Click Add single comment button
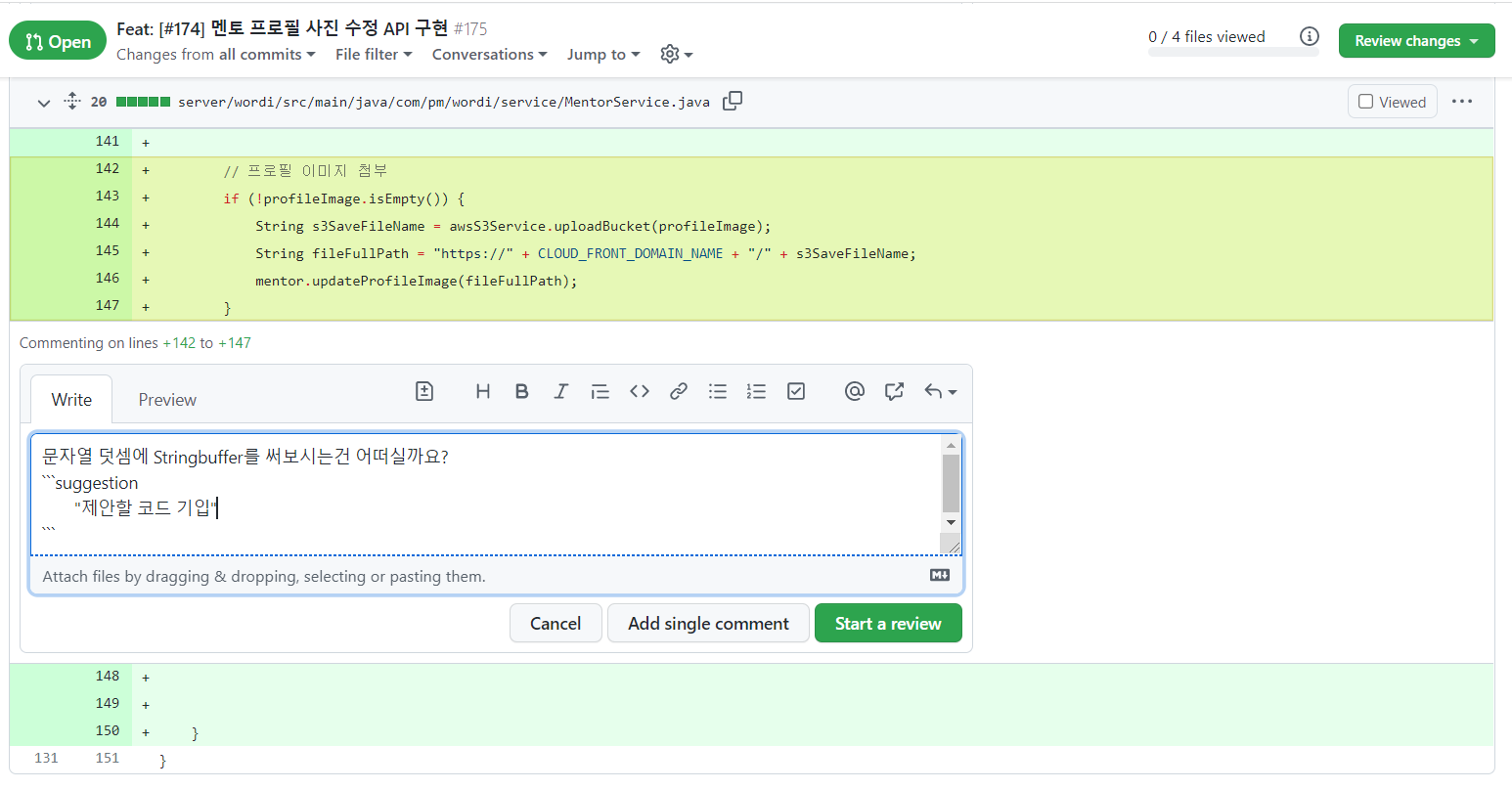 click(708, 623)
